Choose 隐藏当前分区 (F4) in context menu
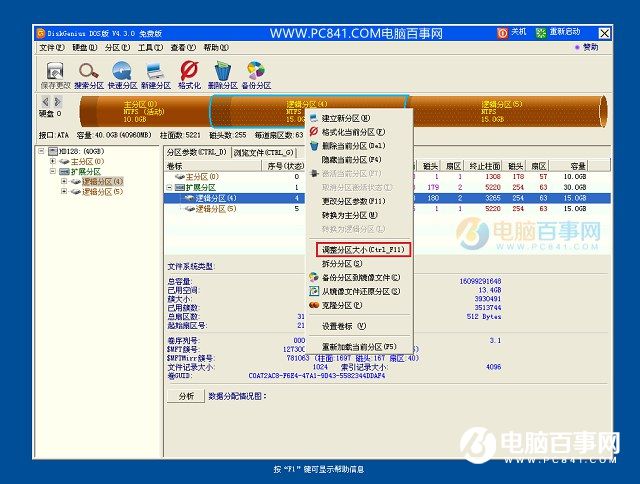The image size is (640, 484). 360,160
